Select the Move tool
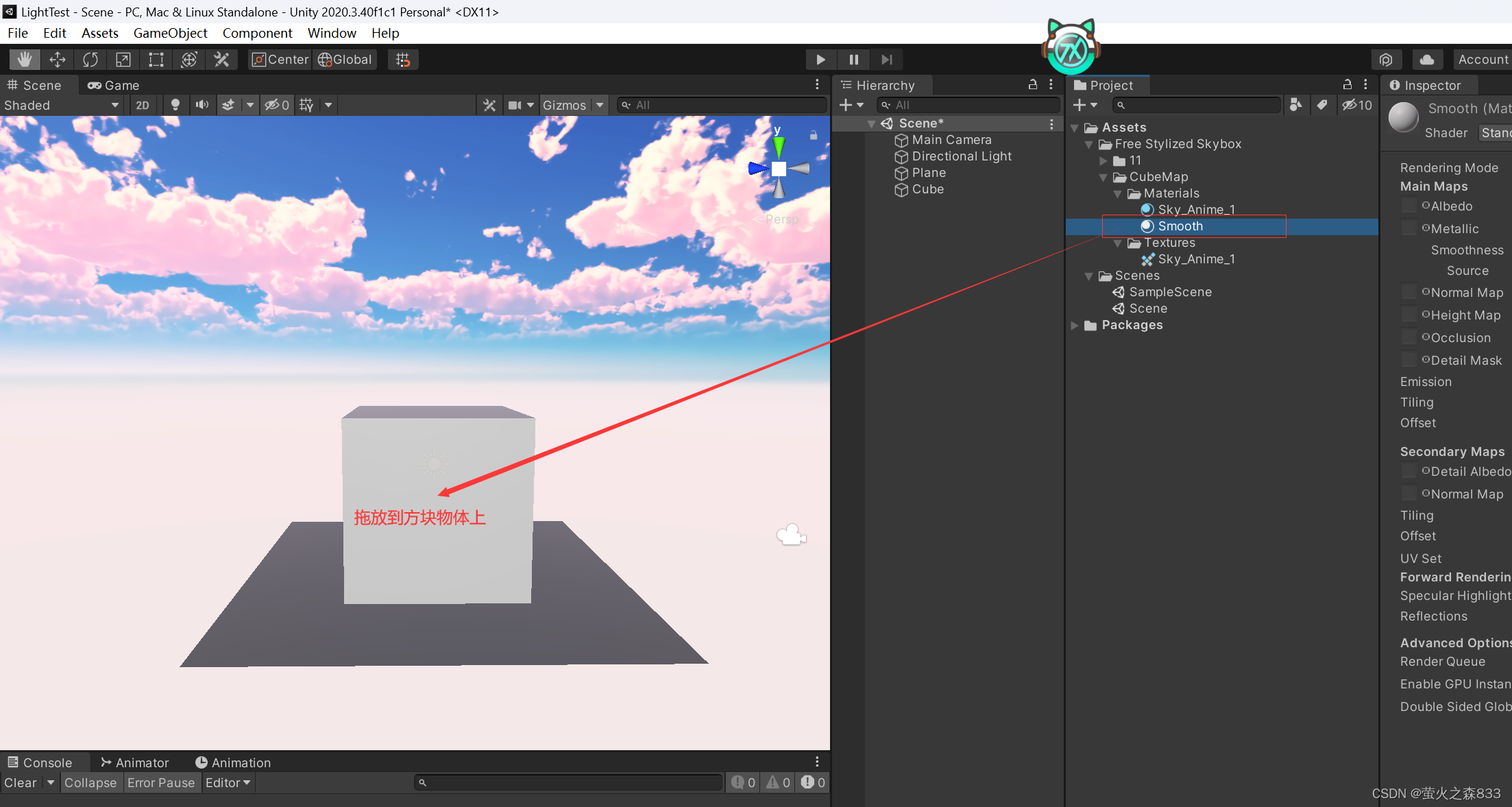The width and height of the screenshot is (1512, 807). [x=58, y=60]
